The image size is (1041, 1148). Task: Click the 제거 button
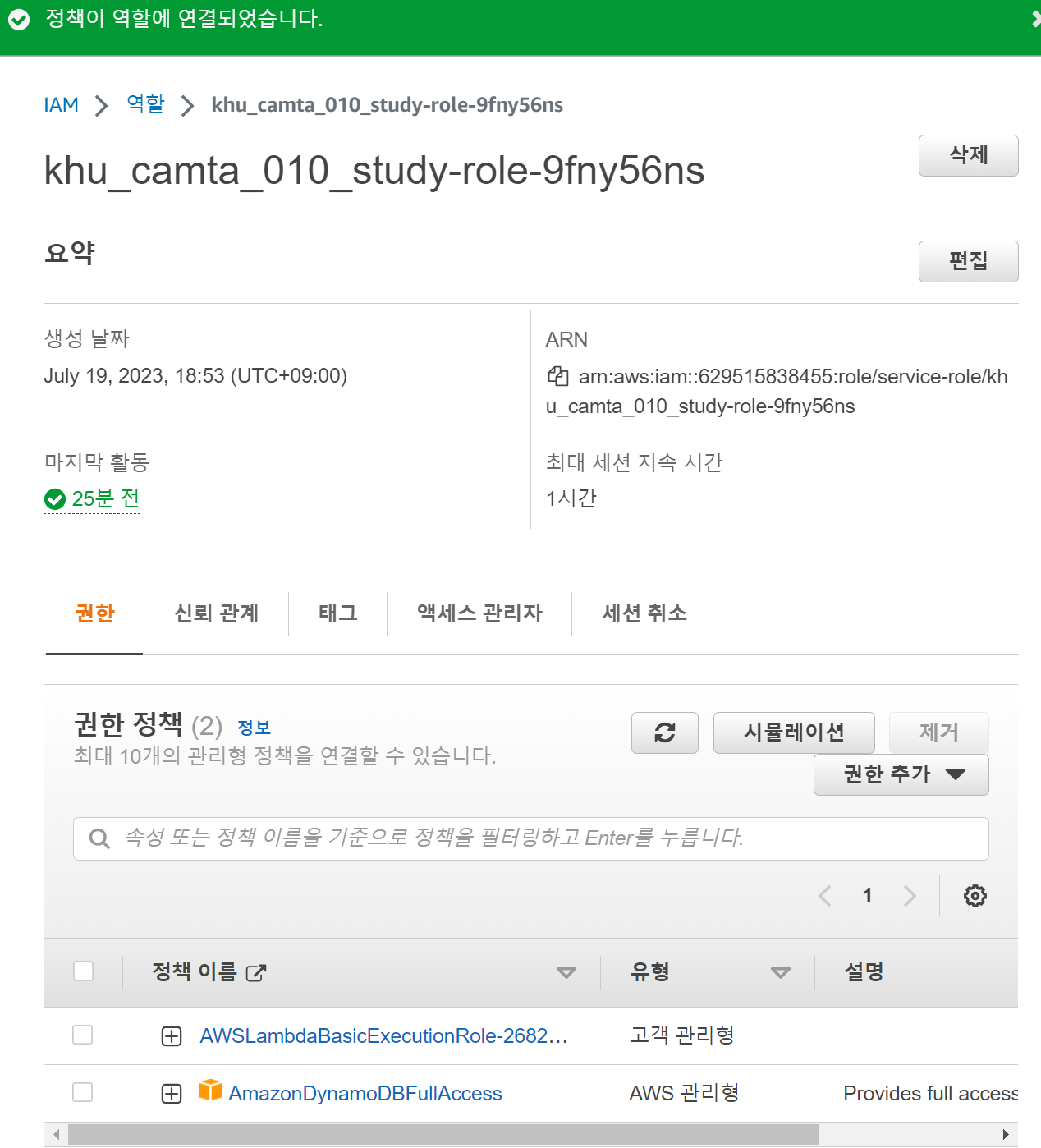(x=938, y=732)
